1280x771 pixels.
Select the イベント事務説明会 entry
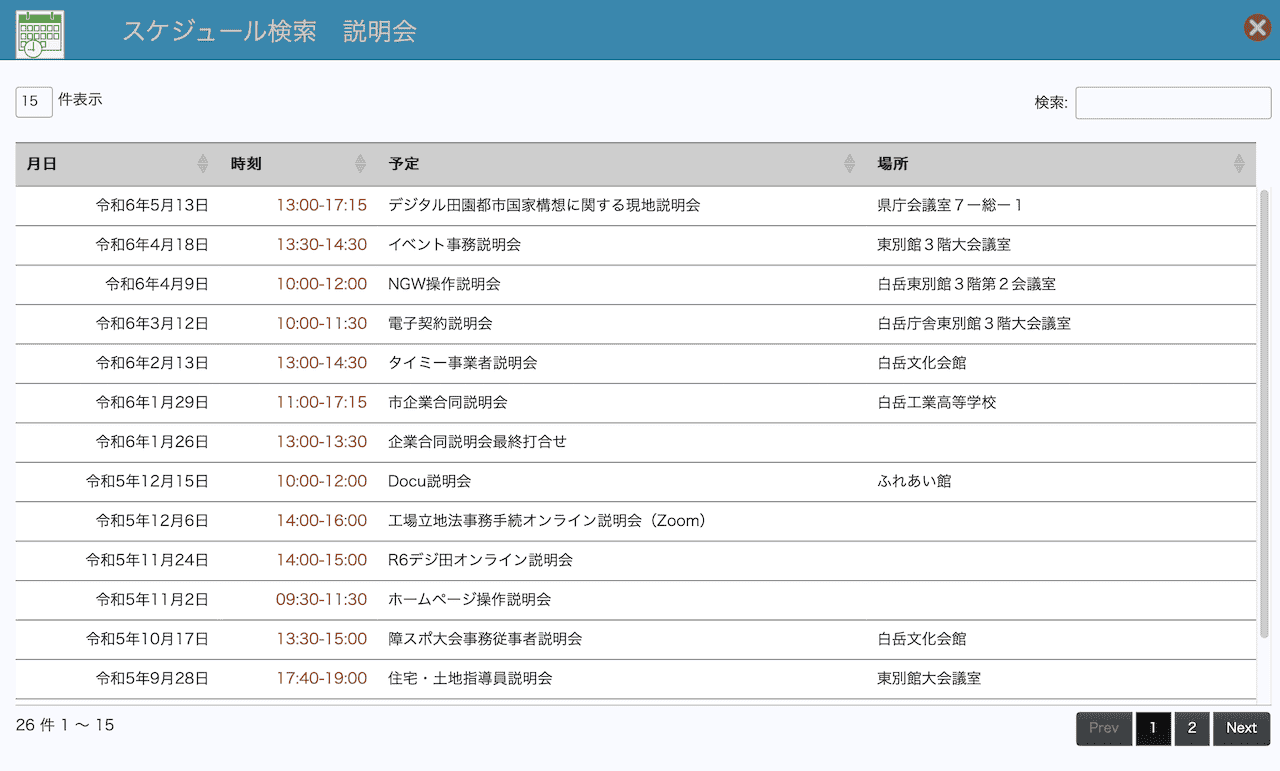pyautogui.click(x=454, y=245)
